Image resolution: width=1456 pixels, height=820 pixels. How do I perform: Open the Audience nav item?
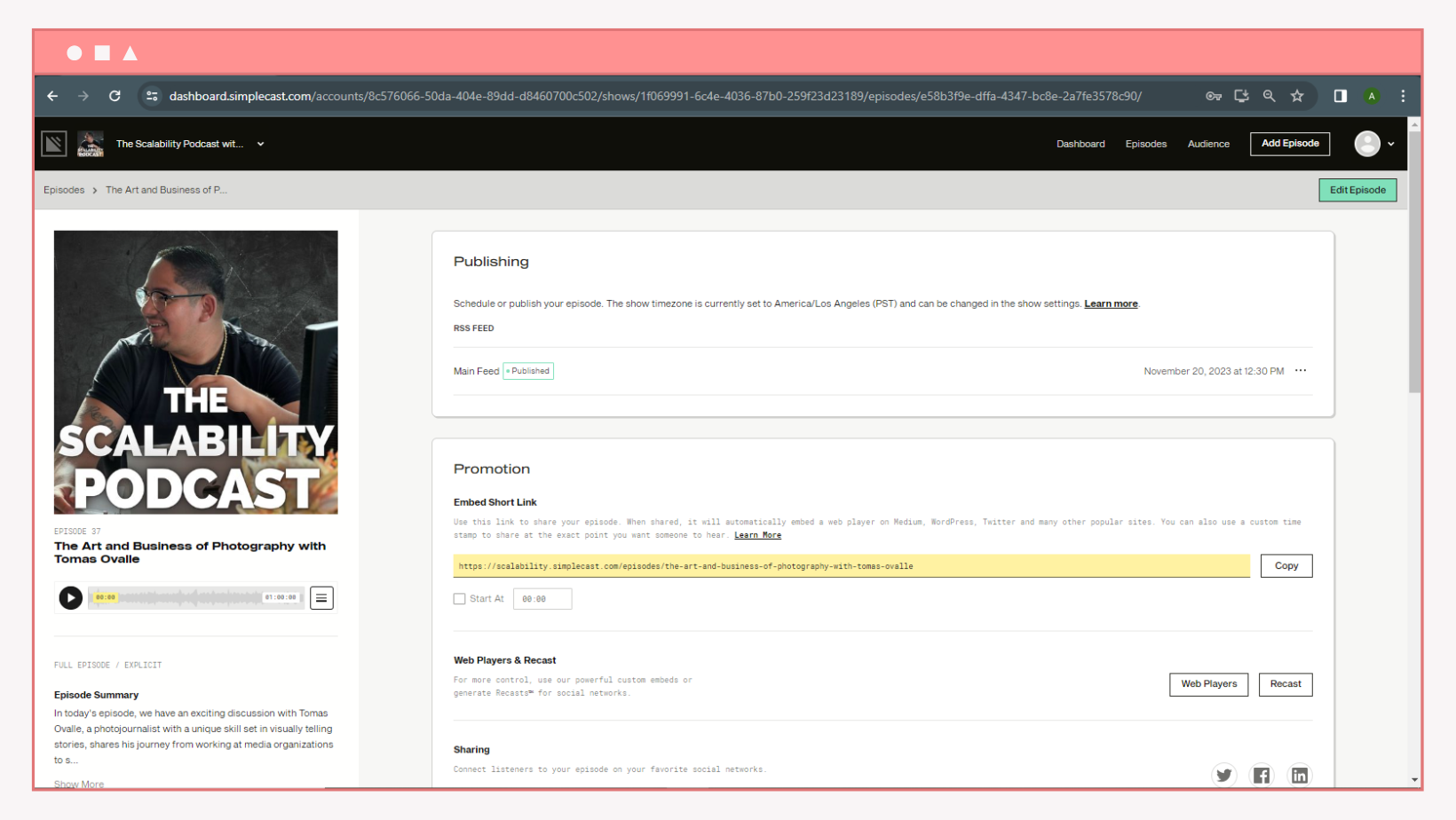(1208, 144)
